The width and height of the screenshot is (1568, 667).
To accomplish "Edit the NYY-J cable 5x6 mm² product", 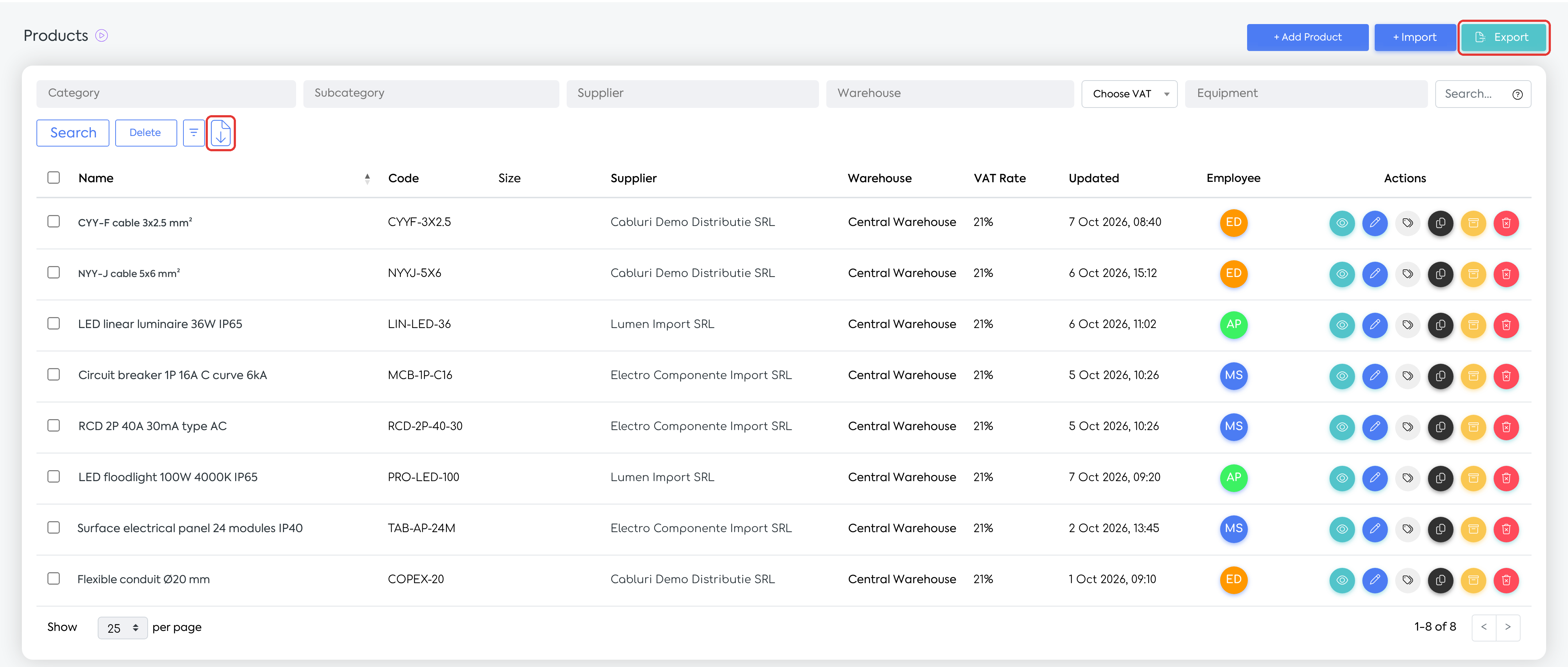I will 1374,274.
